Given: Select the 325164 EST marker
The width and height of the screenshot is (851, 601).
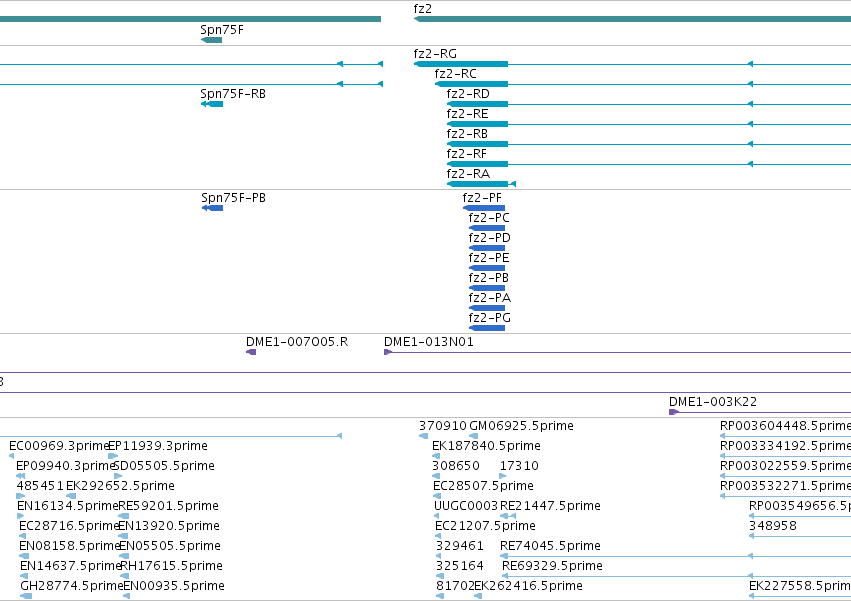Looking at the screenshot, I should coord(439,577).
